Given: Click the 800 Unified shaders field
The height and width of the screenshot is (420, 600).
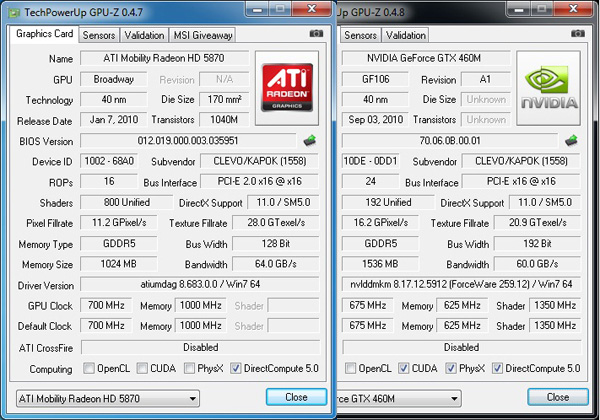Looking at the screenshot, I should [127, 202].
